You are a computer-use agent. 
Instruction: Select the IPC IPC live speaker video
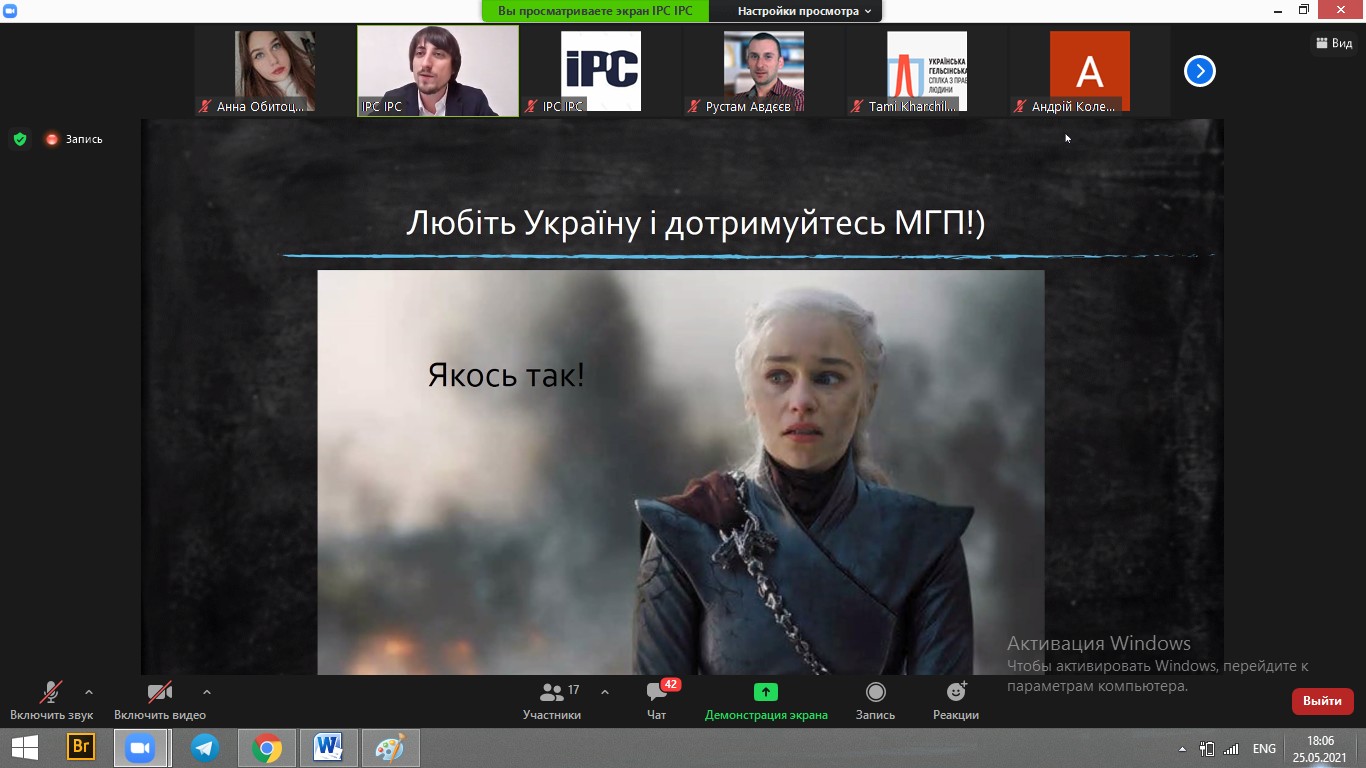tap(438, 71)
